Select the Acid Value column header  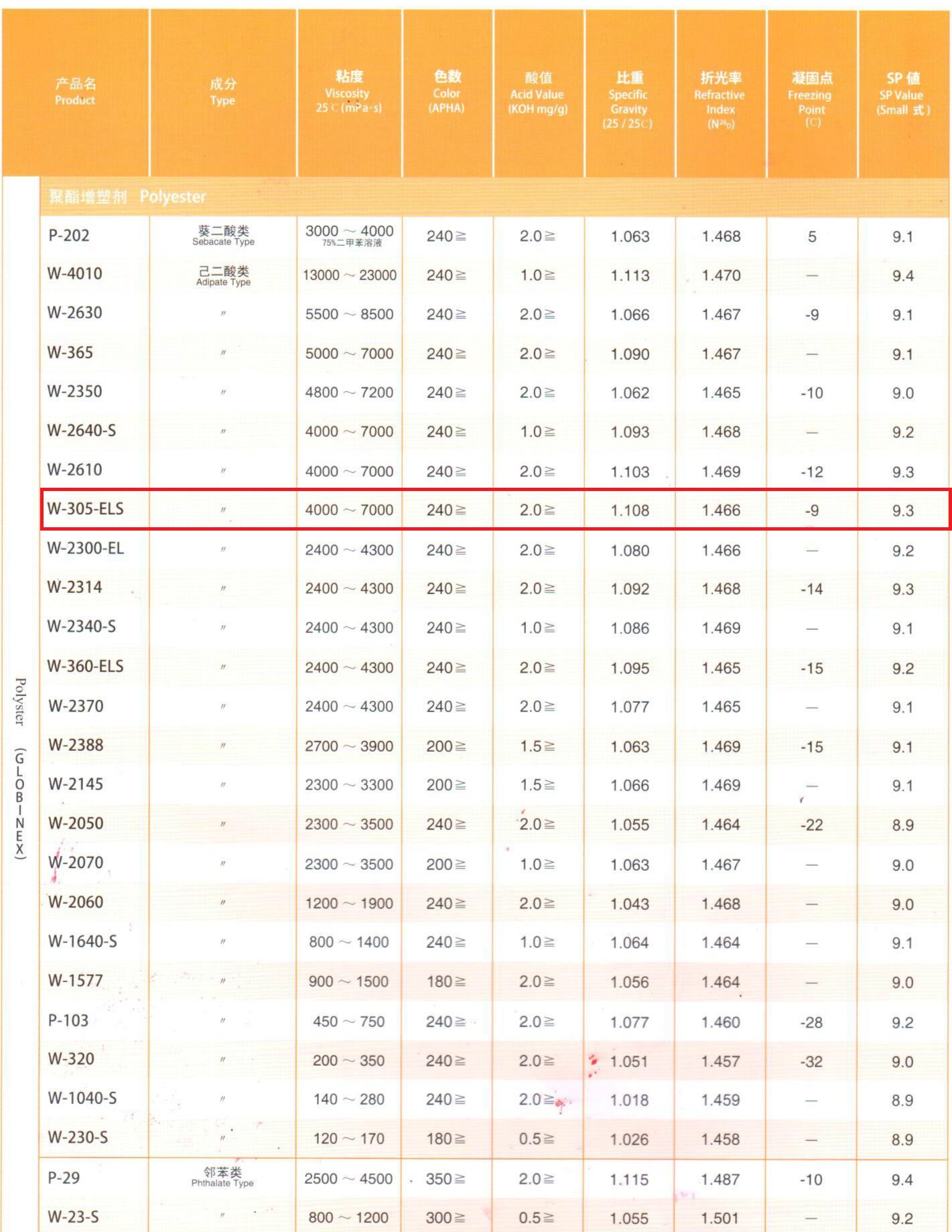tap(538, 94)
